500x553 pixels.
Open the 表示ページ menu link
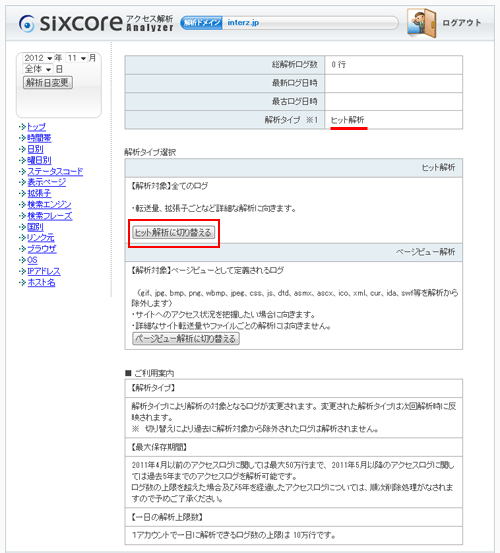(47, 182)
